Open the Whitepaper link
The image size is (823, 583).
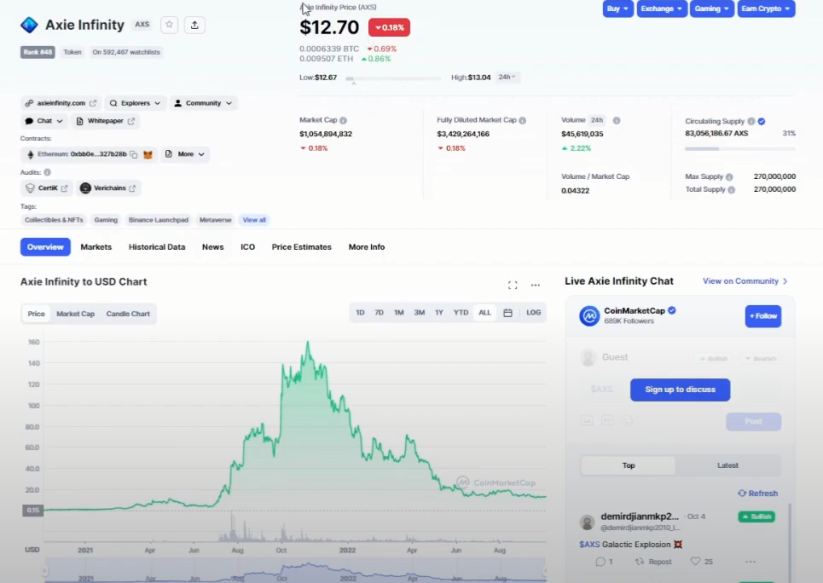[x=105, y=121]
